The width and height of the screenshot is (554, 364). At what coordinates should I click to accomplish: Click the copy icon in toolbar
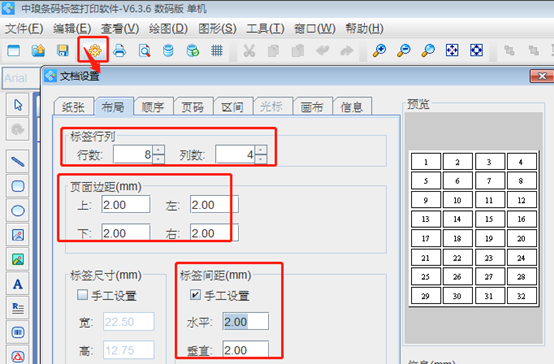click(x=273, y=51)
